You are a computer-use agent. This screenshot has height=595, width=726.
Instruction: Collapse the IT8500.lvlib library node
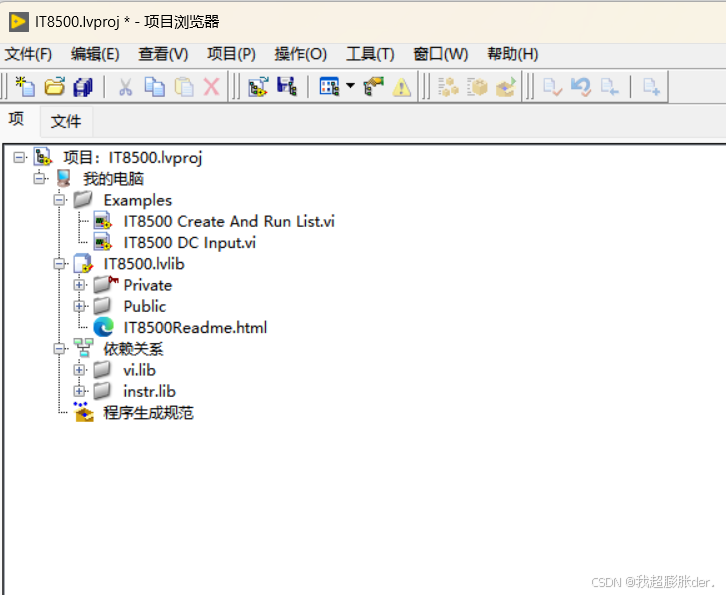click(x=59, y=264)
